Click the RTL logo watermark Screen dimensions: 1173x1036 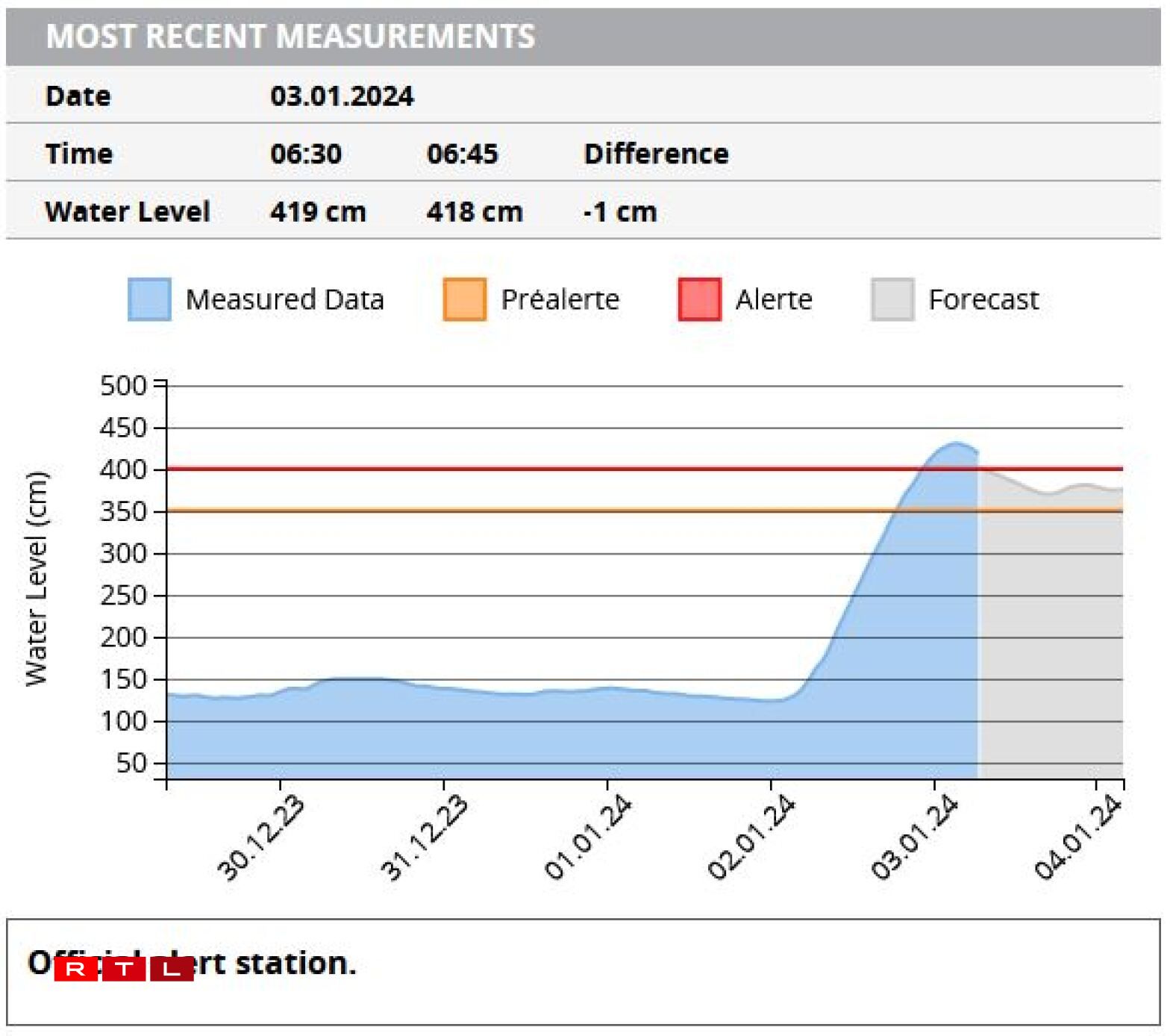[124, 969]
